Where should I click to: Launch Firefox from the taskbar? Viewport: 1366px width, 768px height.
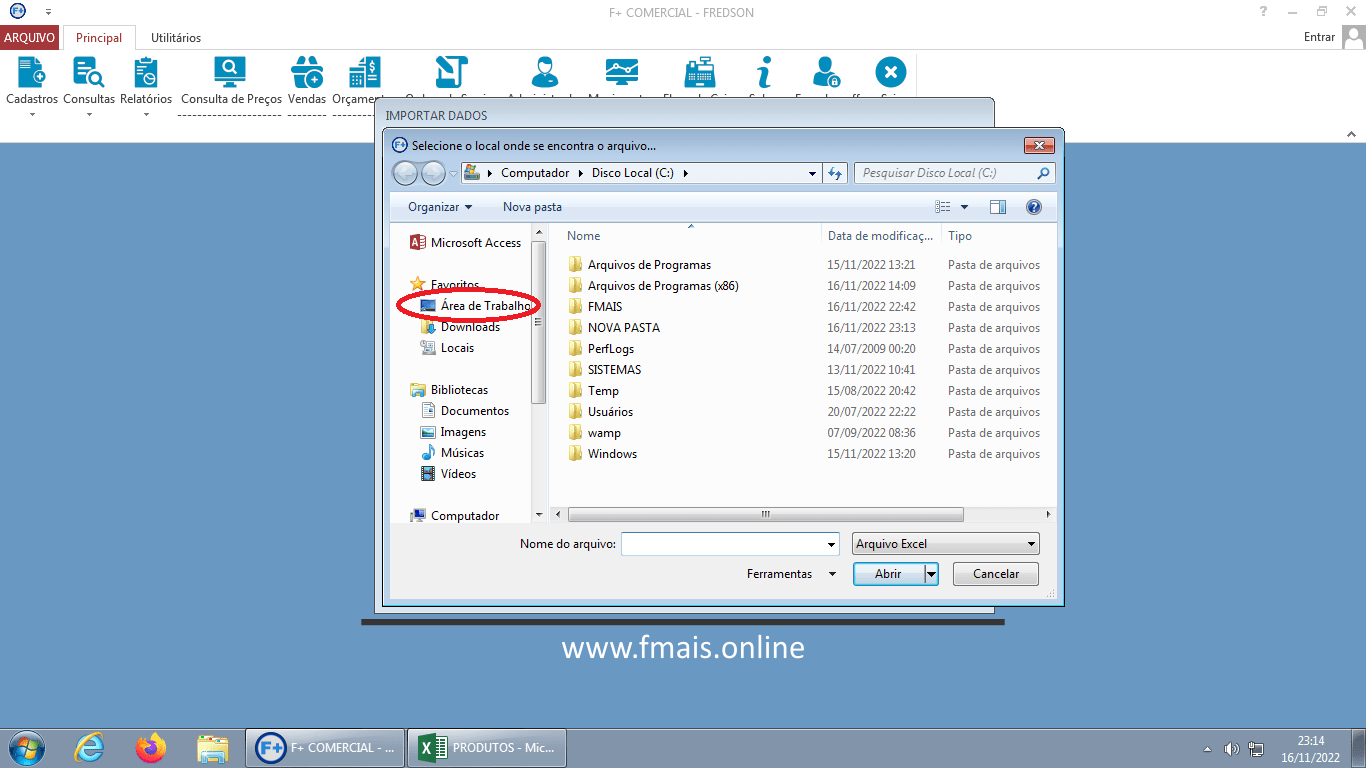pos(151,747)
